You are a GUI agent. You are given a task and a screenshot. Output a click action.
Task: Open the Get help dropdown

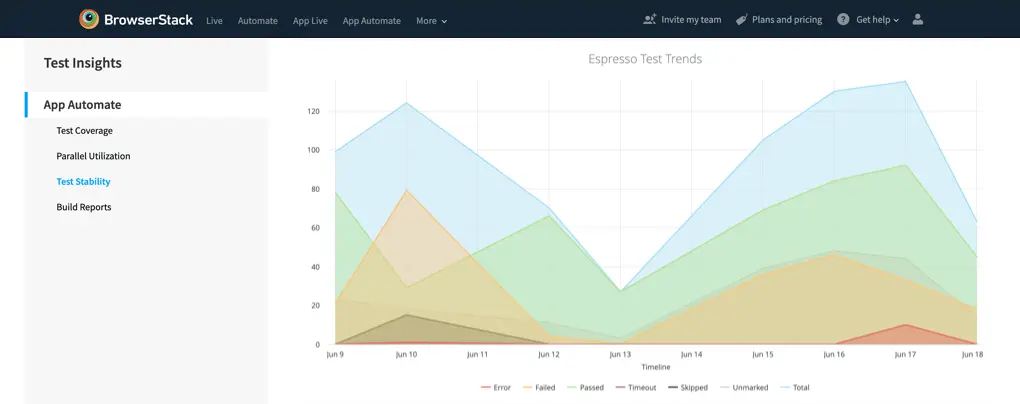[877, 20]
